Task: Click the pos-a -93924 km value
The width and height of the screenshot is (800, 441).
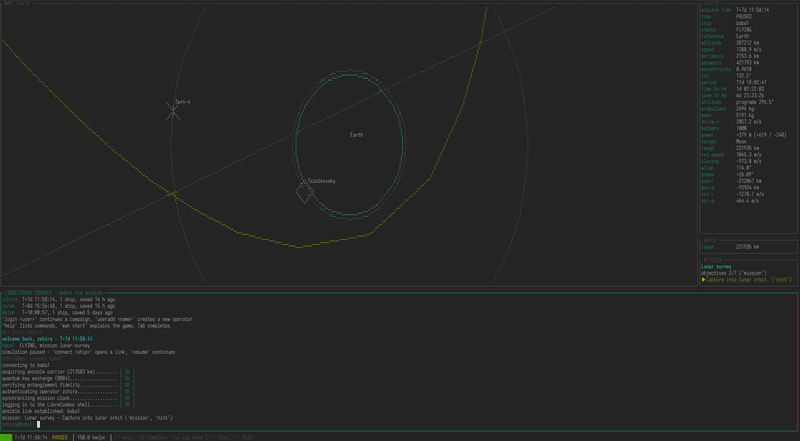Action: 747,187
